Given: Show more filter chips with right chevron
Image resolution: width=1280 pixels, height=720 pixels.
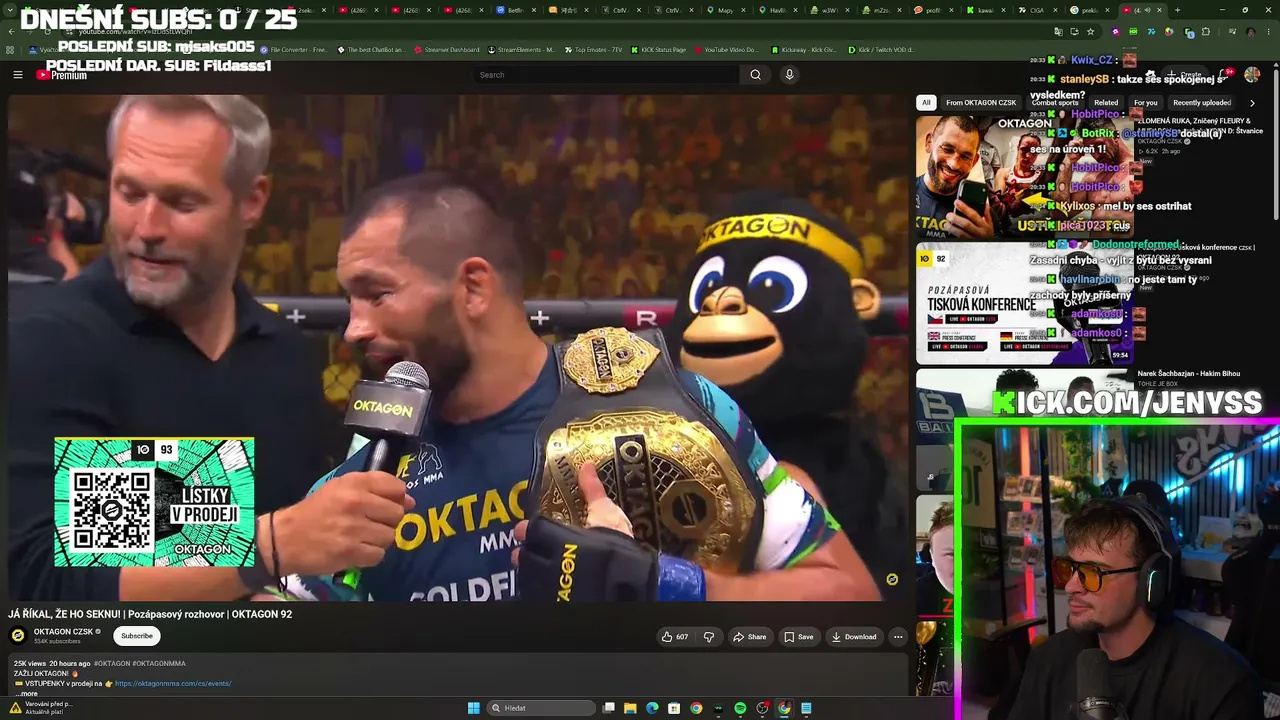Looking at the screenshot, I should tap(1252, 102).
